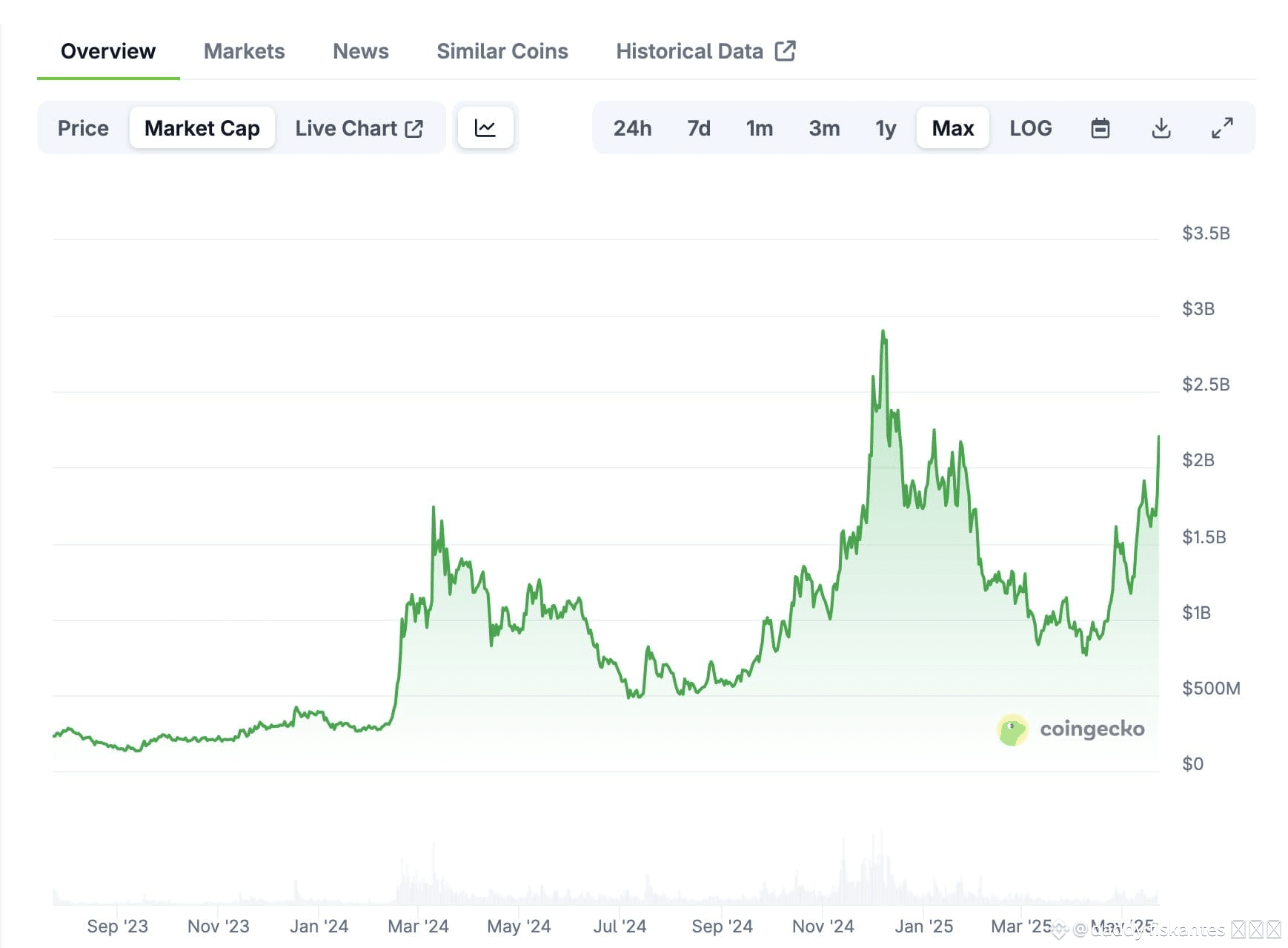Select the 1y time range
1288x948 pixels.
(886, 128)
